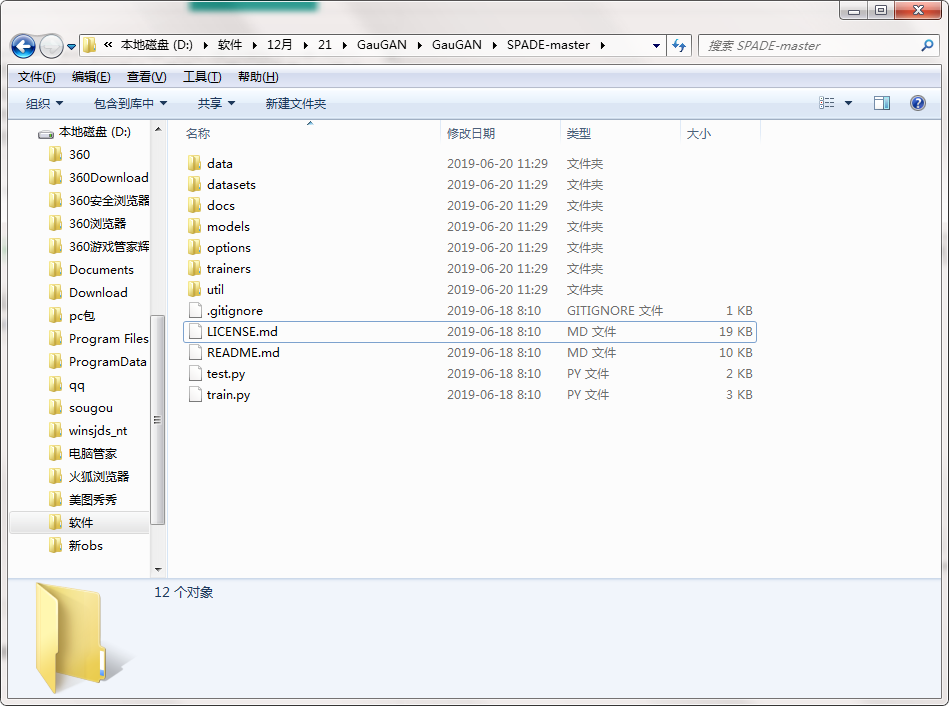The height and width of the screenshot is (706, 949).
Task: Refresh the folder view with refresh icon
Action: tap(679, 45)
